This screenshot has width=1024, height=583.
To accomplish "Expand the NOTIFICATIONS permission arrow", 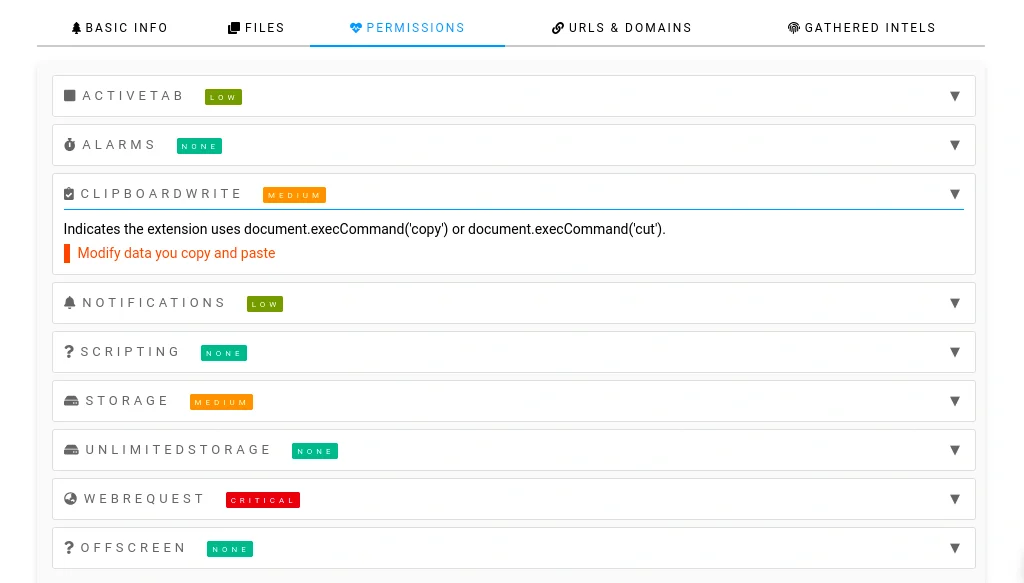I will [955, 304].
